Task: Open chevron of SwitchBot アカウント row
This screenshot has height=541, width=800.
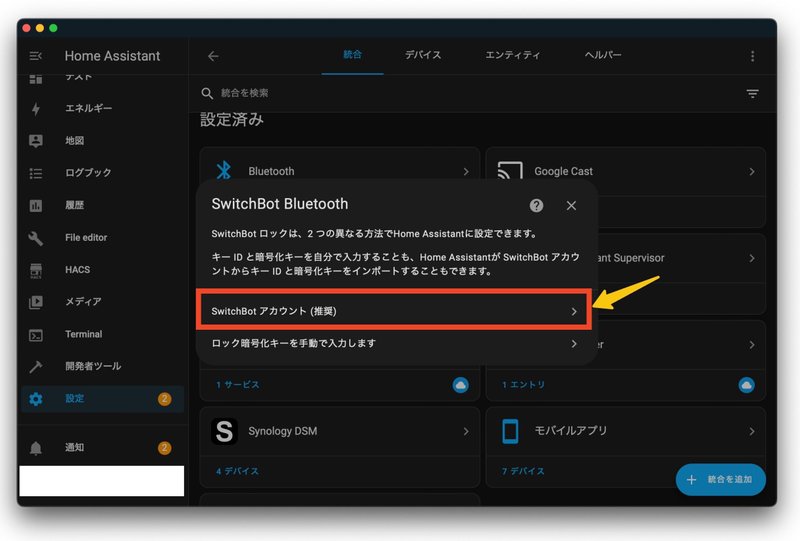Action: point(574,311)
